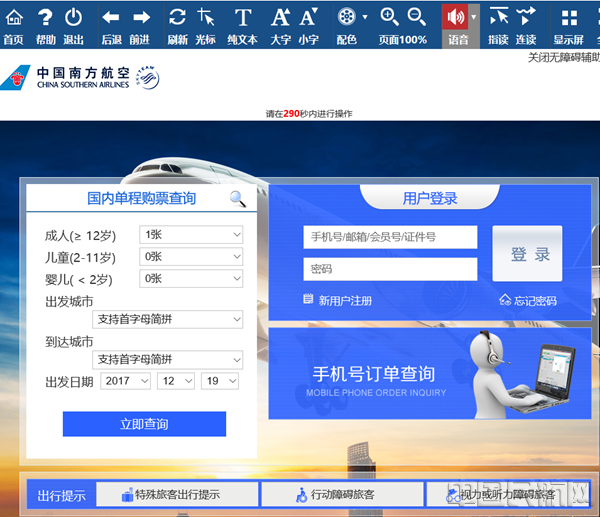The height and width of the screenshot is (517, 600).
Task: Select the 用户登录 tab header
Action: point(430,198)
